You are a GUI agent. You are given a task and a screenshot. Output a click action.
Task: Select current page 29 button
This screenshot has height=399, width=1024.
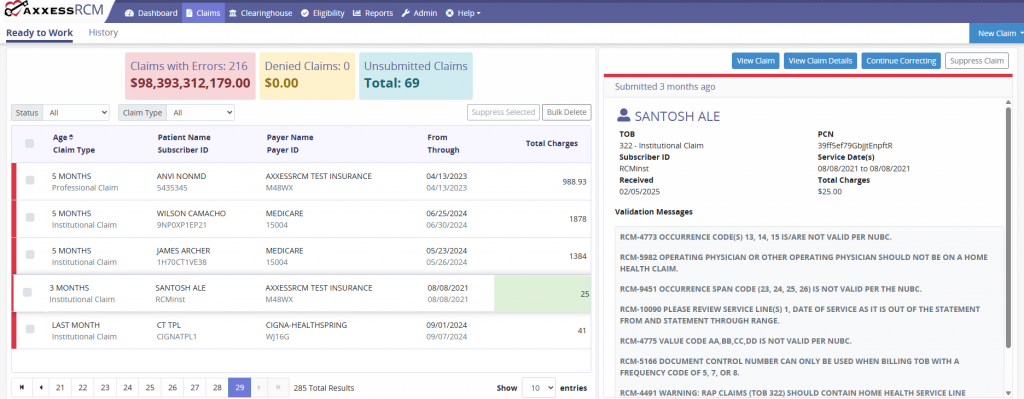[239, 387]
